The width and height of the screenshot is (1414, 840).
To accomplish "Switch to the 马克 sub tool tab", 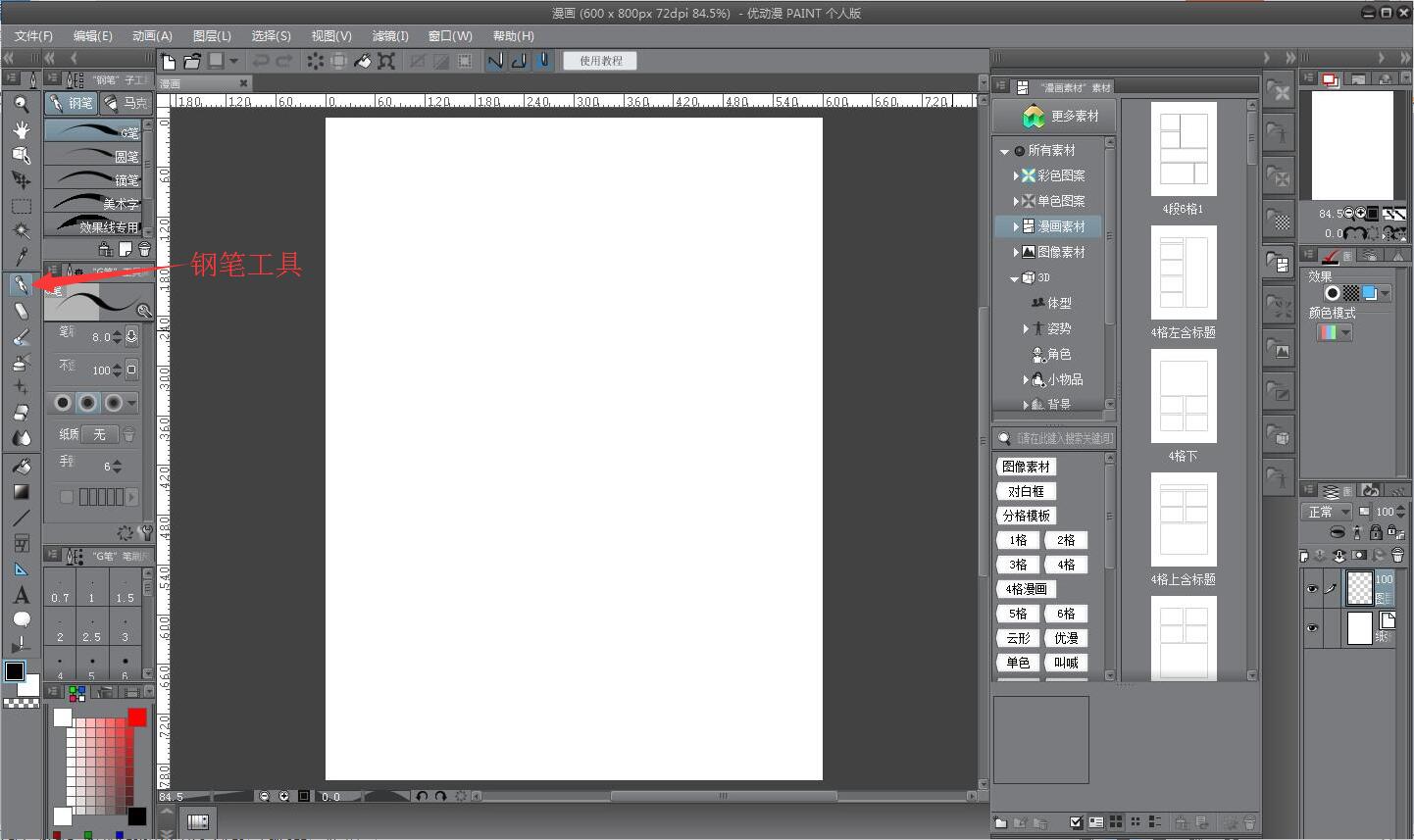I will click(x=126, y=103).
